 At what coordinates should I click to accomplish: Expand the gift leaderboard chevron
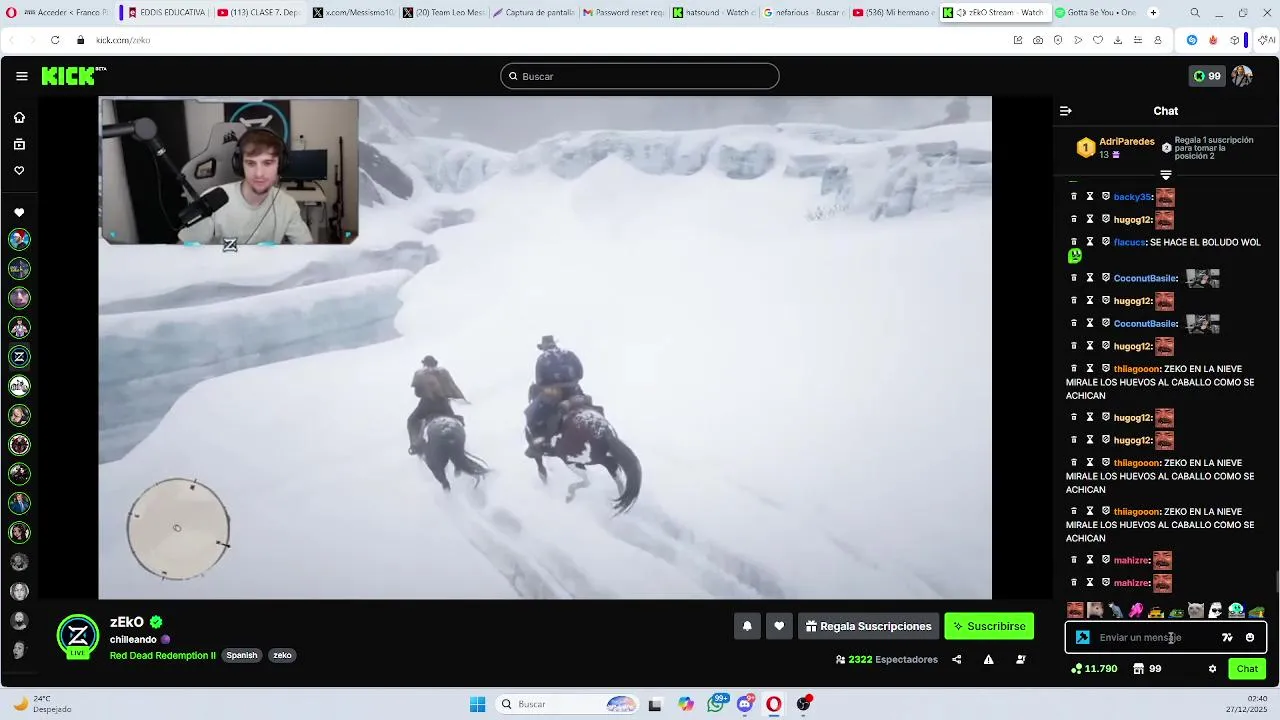coord(1166,175)
